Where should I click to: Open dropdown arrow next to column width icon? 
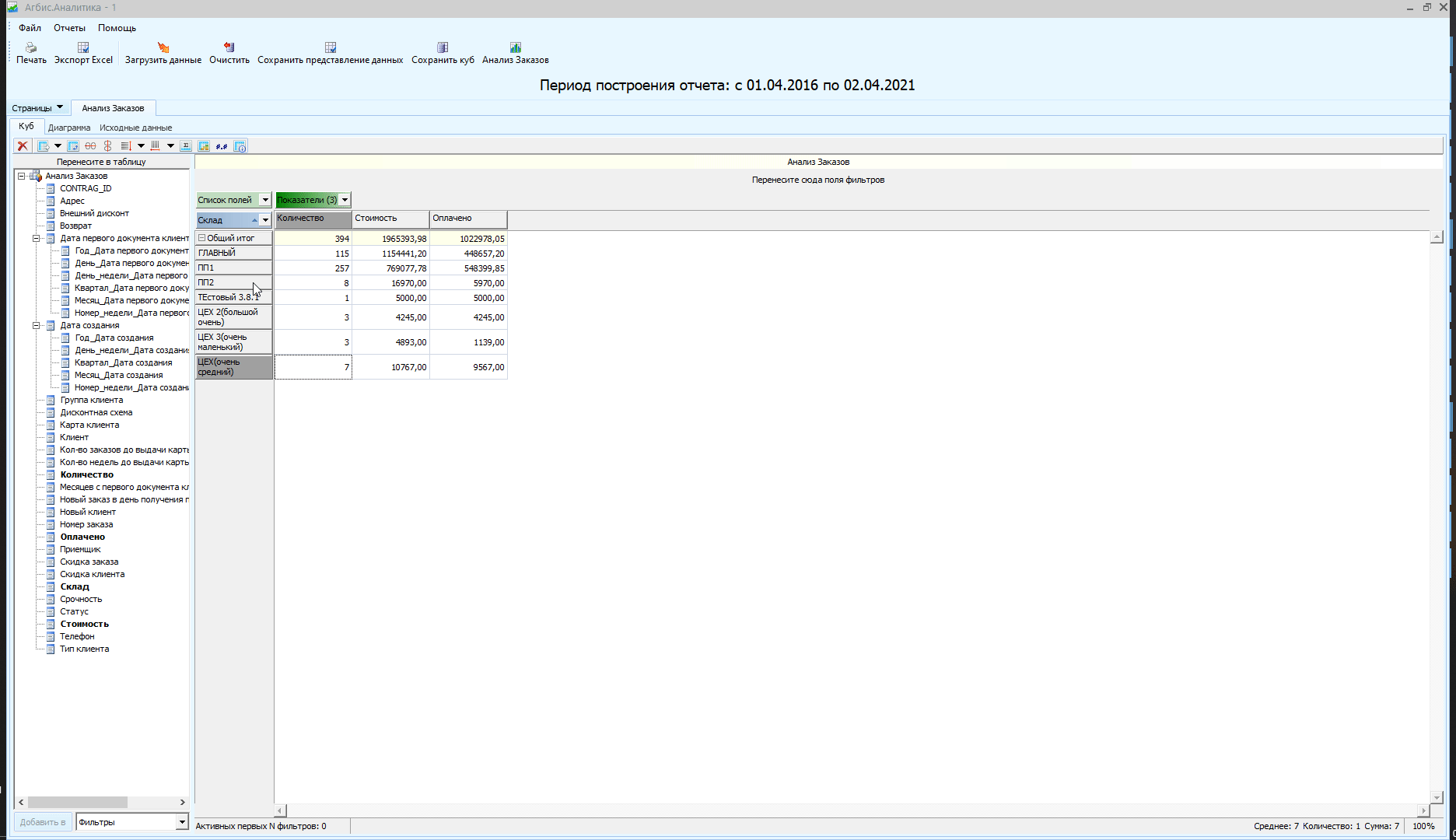(170, 146)
